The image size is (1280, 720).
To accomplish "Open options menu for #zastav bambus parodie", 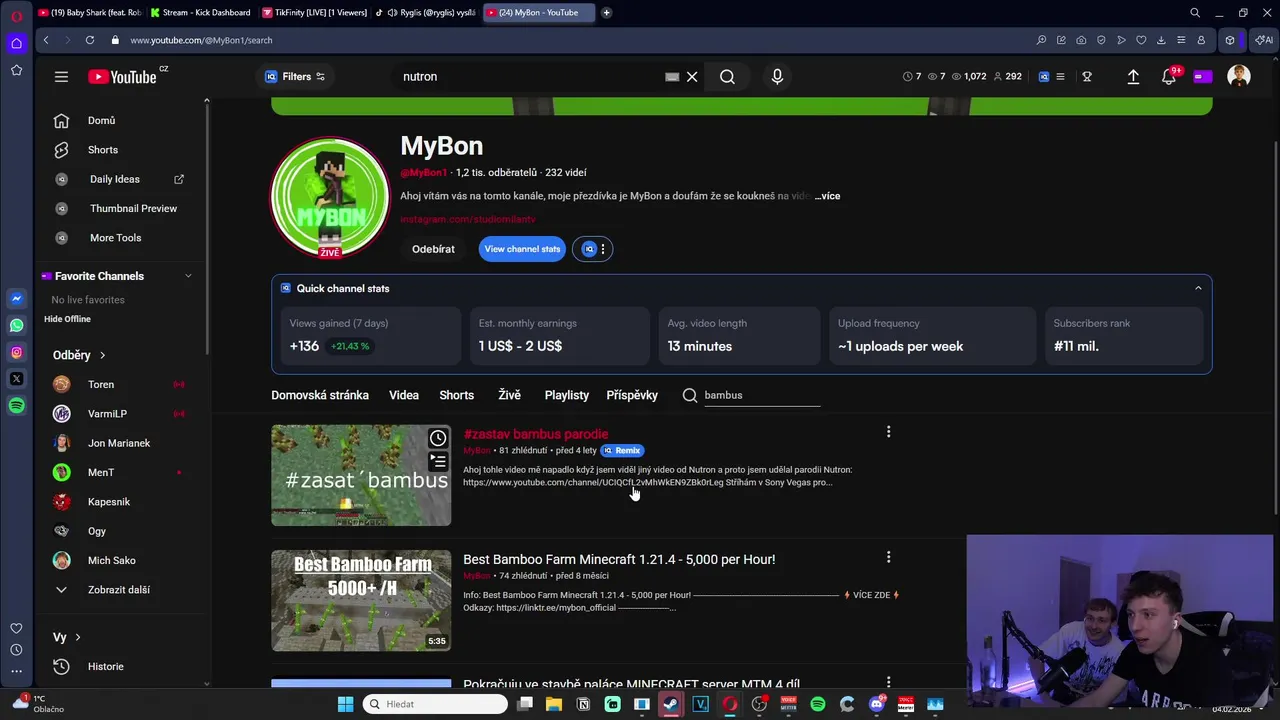I will 888,432.
